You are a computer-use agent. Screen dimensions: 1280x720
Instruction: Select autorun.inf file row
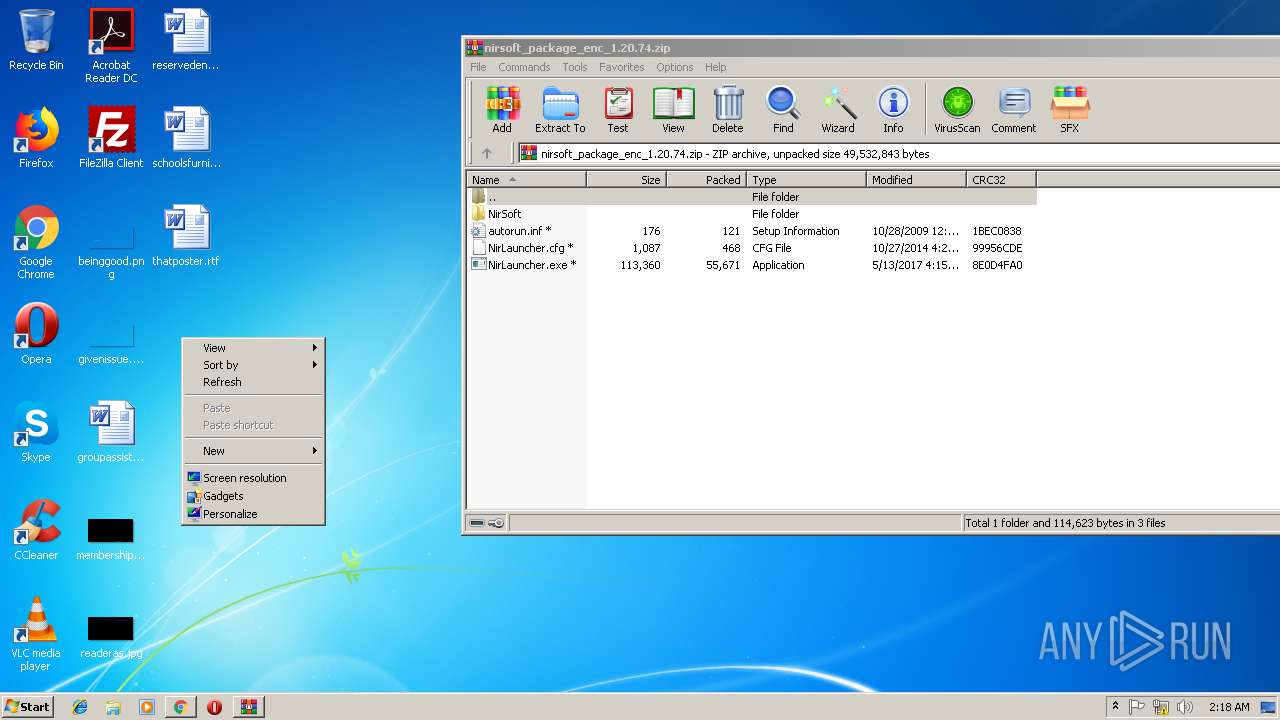(752, 231)
